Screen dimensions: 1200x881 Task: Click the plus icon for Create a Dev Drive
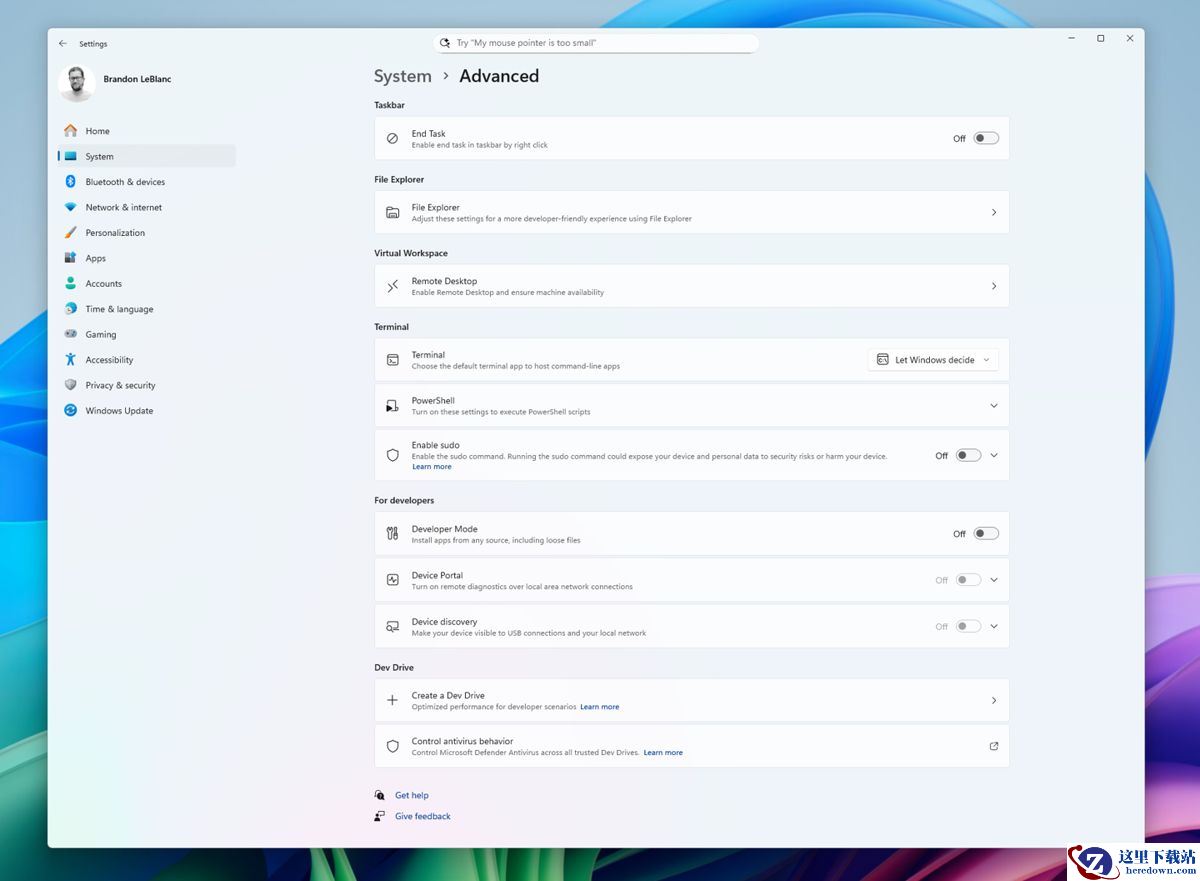[393, 700]
